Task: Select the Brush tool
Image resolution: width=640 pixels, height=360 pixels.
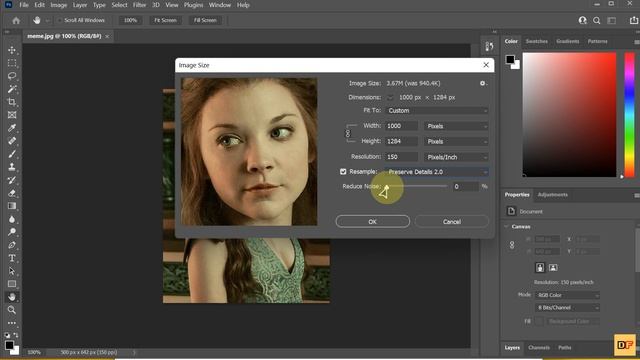Action: 12,154
